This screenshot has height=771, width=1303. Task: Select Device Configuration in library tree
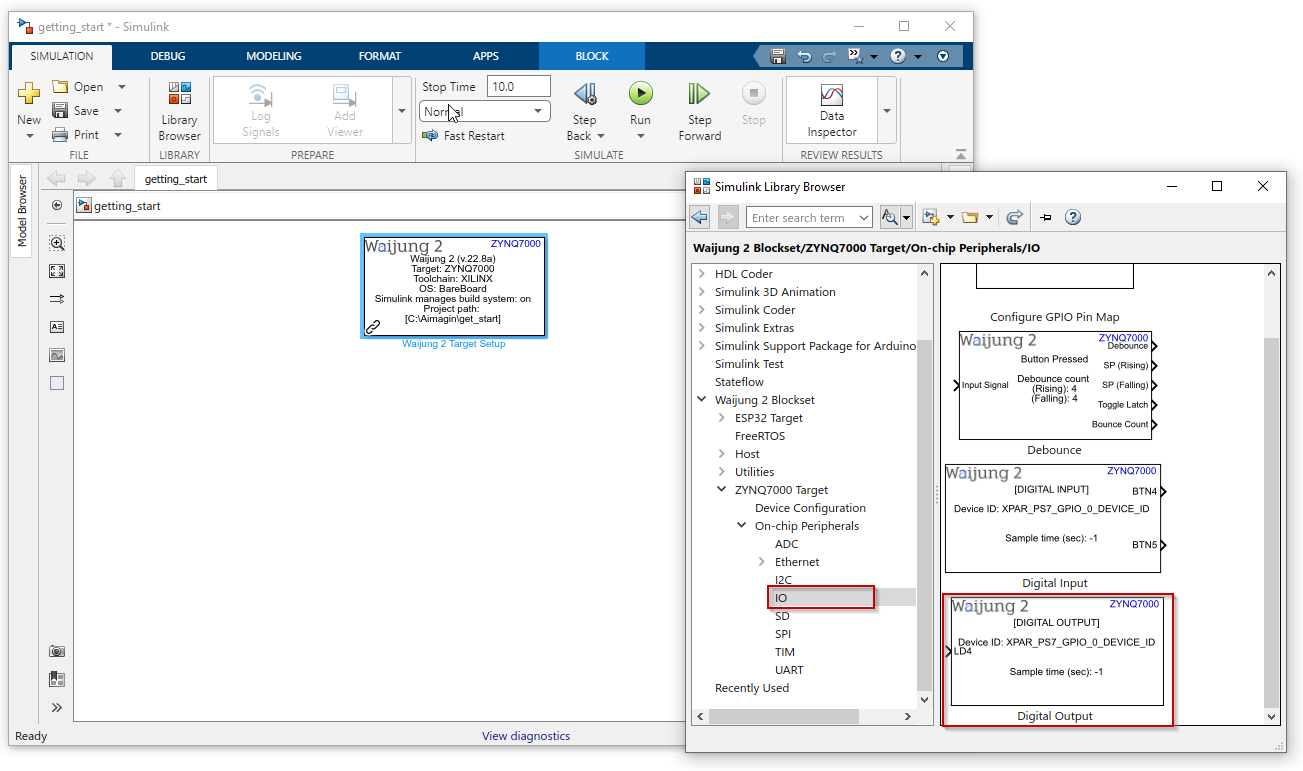[x=810, y=508]
